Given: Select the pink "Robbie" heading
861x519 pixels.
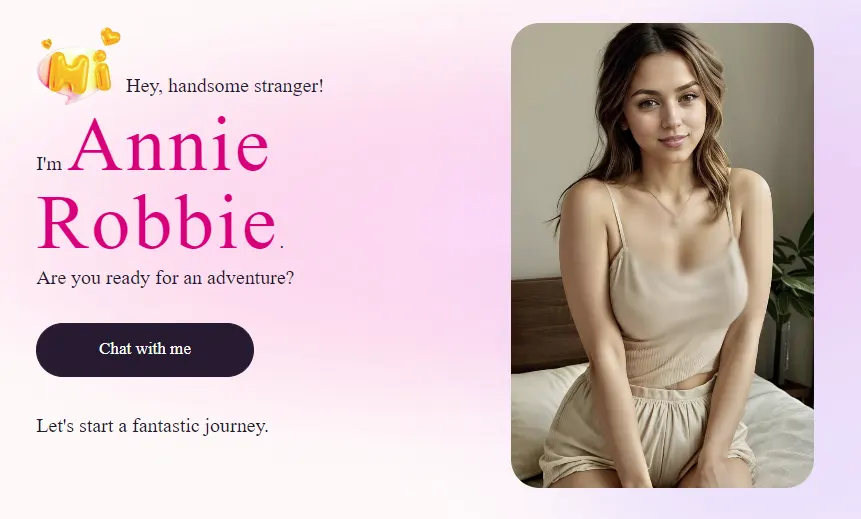Looking at the screenshot, I should click(x=157, y=222).
